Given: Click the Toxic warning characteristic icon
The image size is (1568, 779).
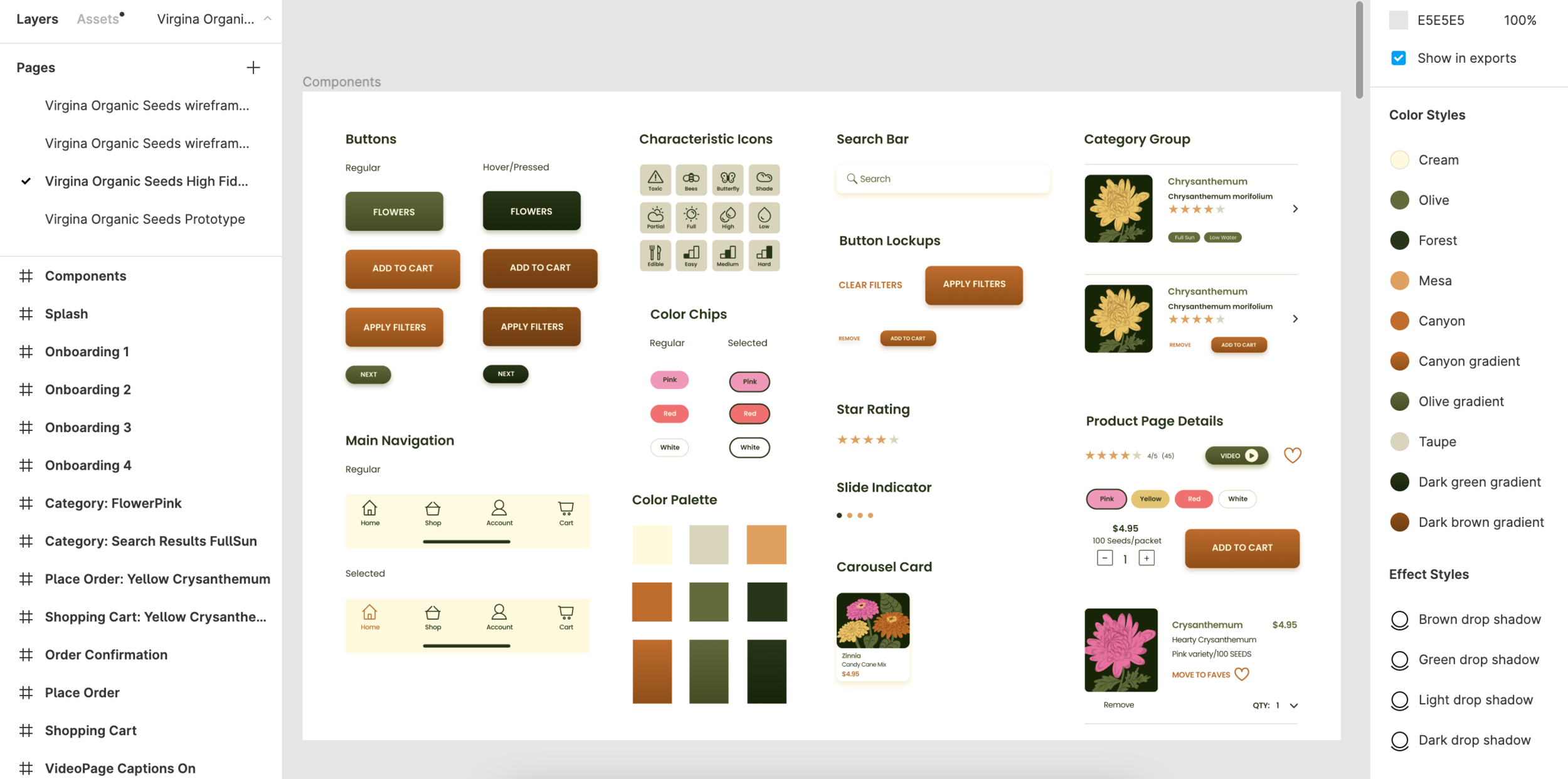Looking at the screenshot, I should pos(655,179).
